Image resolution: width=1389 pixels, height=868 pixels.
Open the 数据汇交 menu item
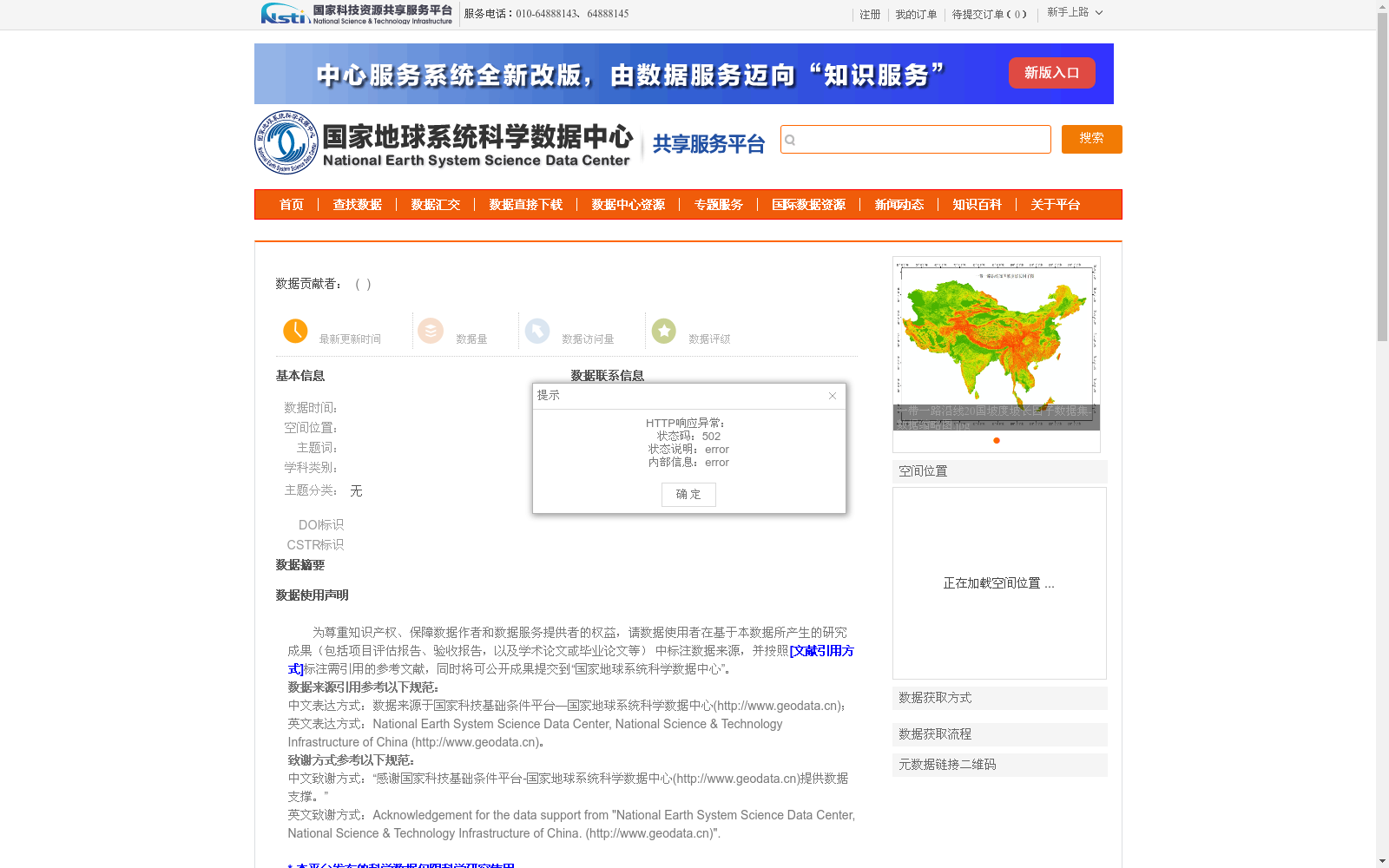click(x=436, y=205)
